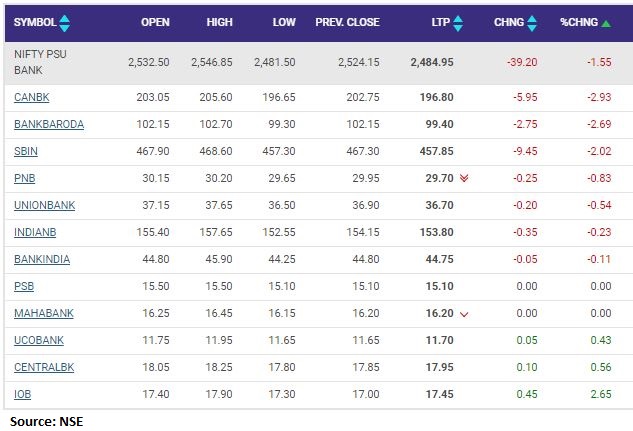Open the UNIONBANK stock link

click(45, 204)
